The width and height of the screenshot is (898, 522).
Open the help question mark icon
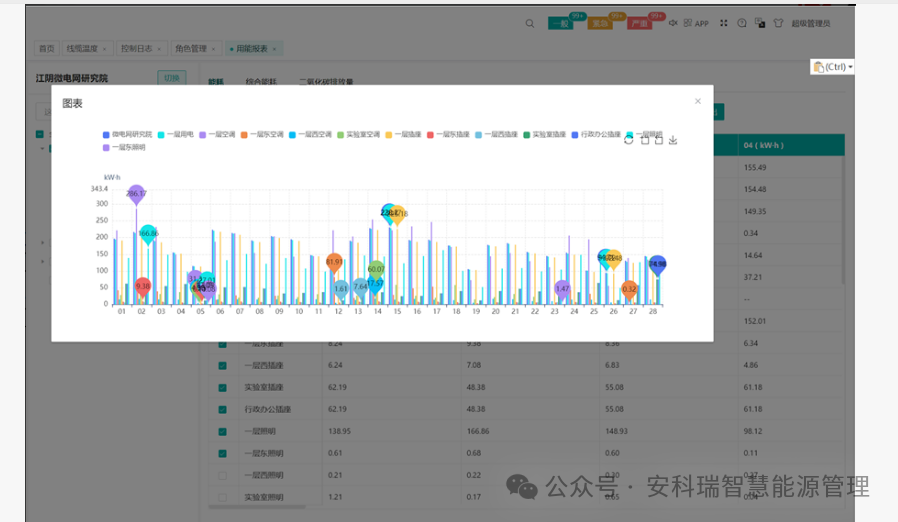[742, 23]
